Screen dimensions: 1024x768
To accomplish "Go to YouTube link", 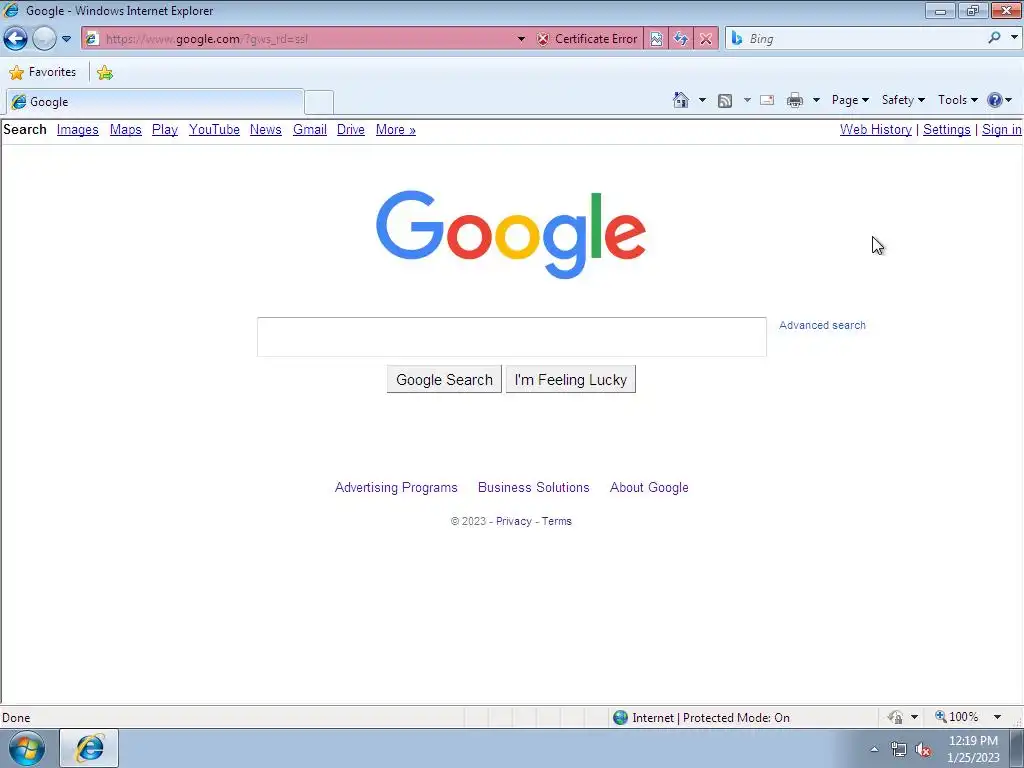I will point(214,129).
